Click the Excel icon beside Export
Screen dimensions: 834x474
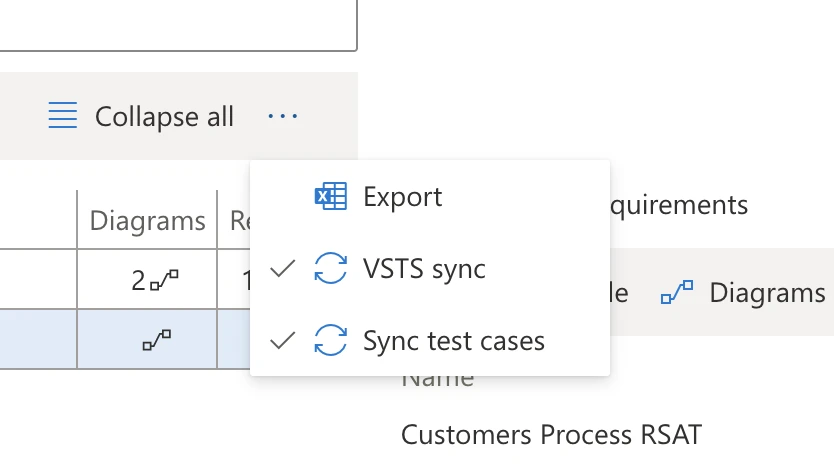331,196
